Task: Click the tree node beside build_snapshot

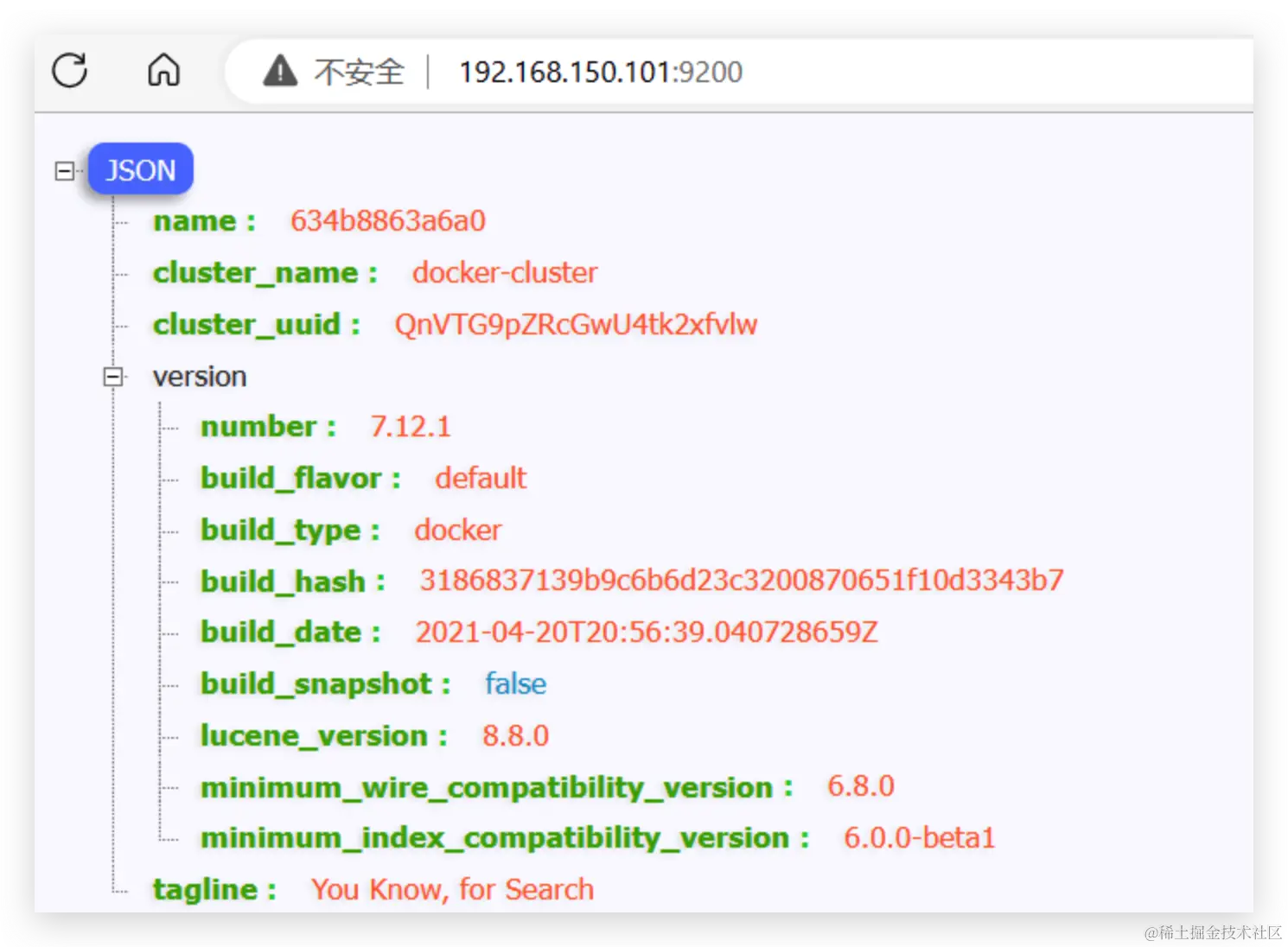Action: 170,683
